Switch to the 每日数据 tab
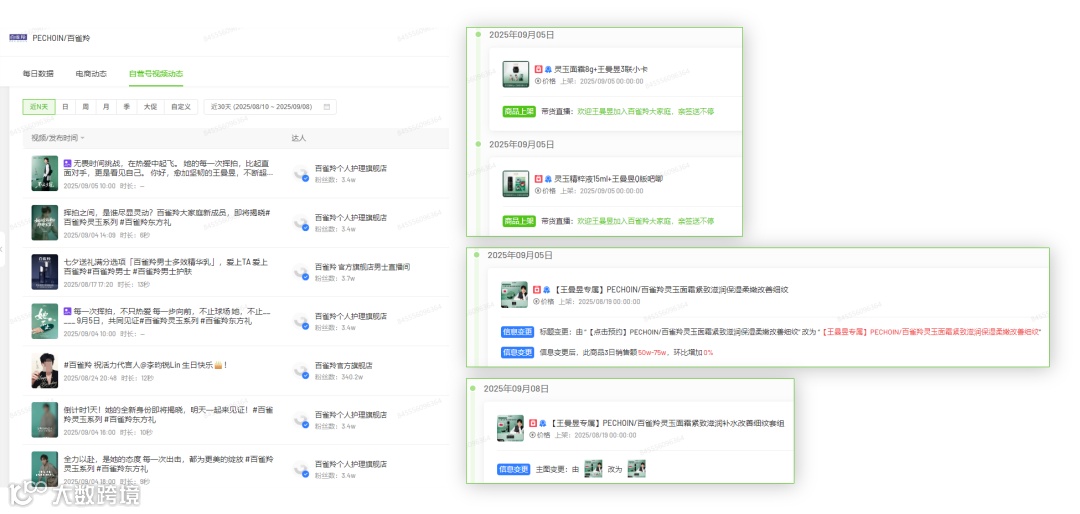 coord(38,73)
